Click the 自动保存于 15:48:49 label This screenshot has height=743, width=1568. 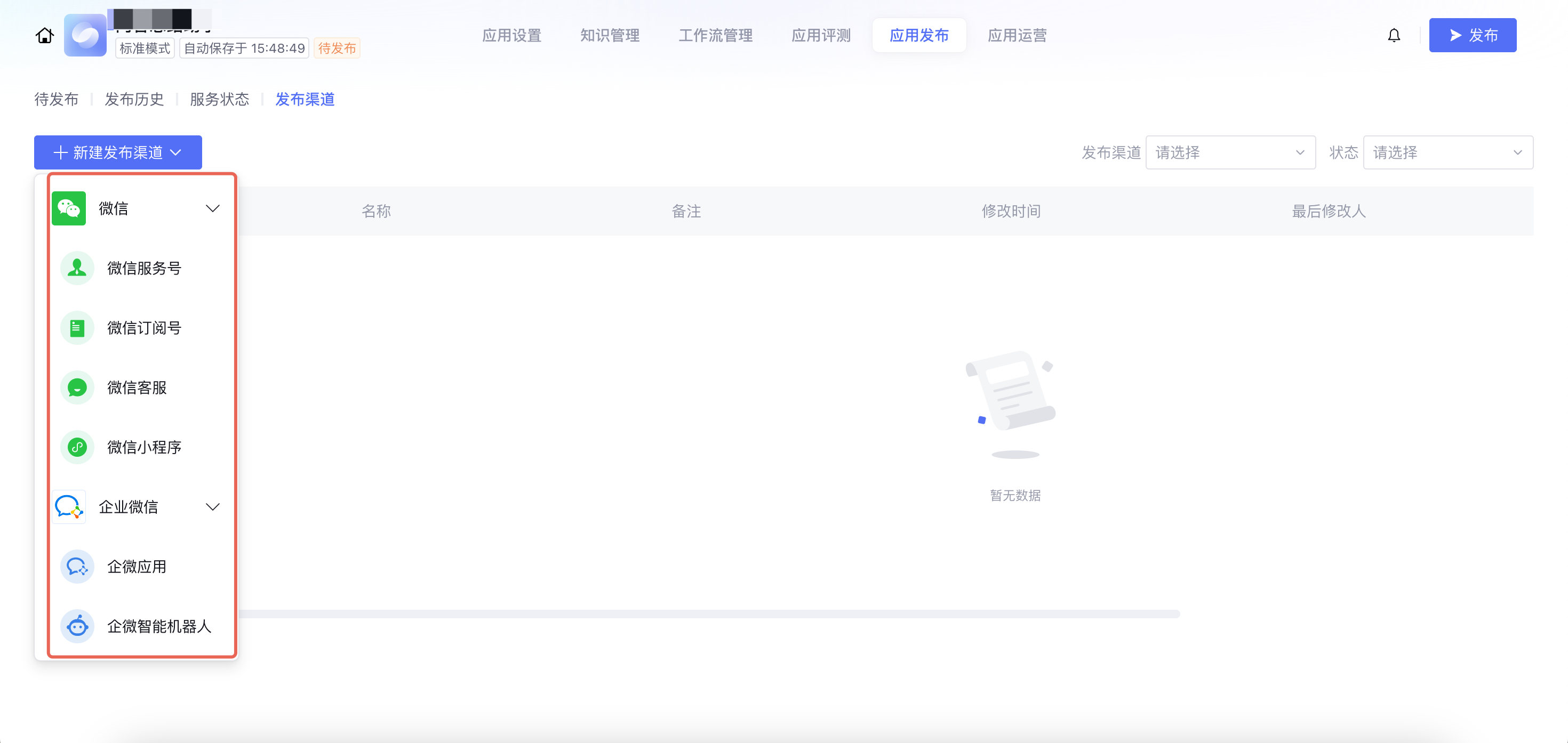coord(244,48)
